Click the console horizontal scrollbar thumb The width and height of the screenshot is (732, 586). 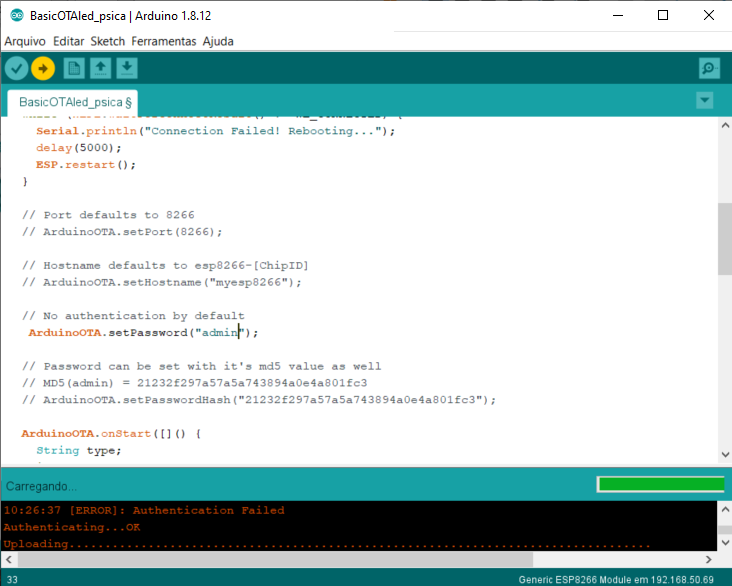(x=275, y=559)
